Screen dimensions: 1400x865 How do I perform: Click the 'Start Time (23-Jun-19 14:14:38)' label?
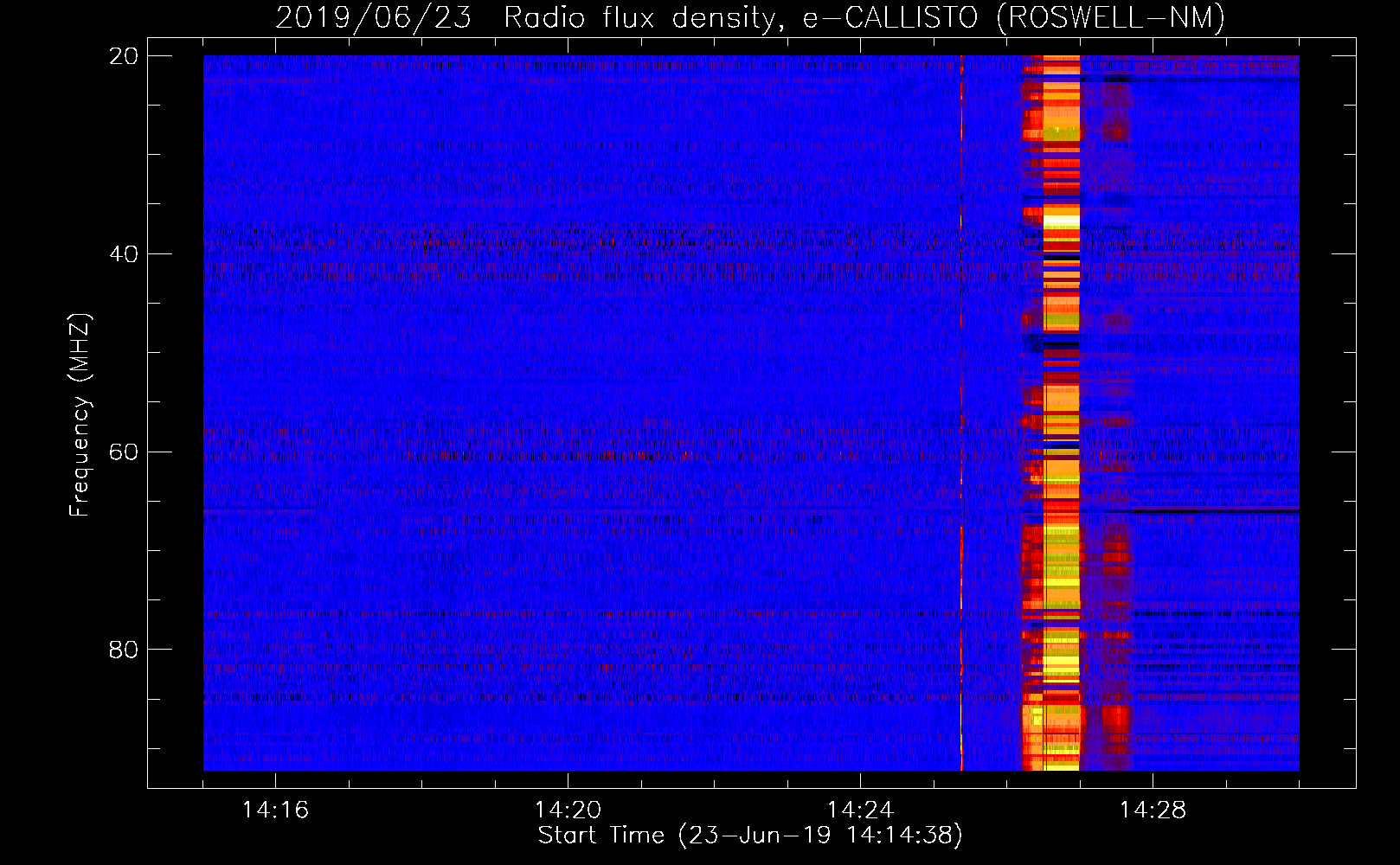click(x=750, y=836)
